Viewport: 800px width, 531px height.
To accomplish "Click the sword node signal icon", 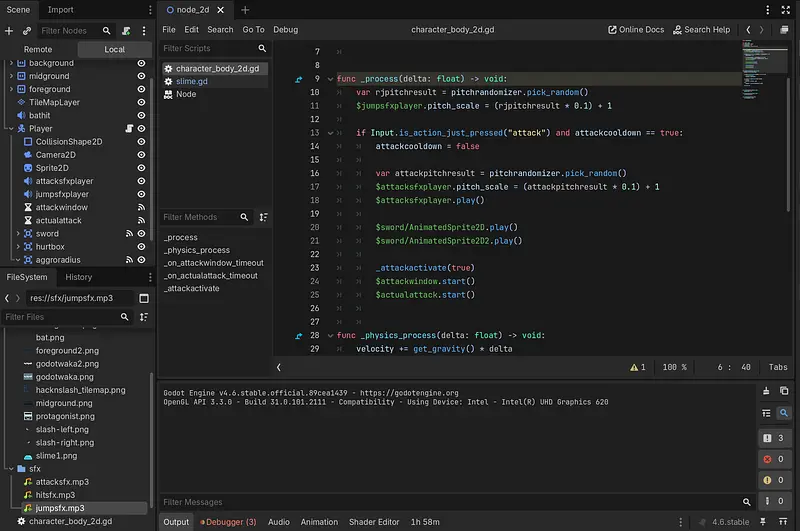I will [128, 233].
